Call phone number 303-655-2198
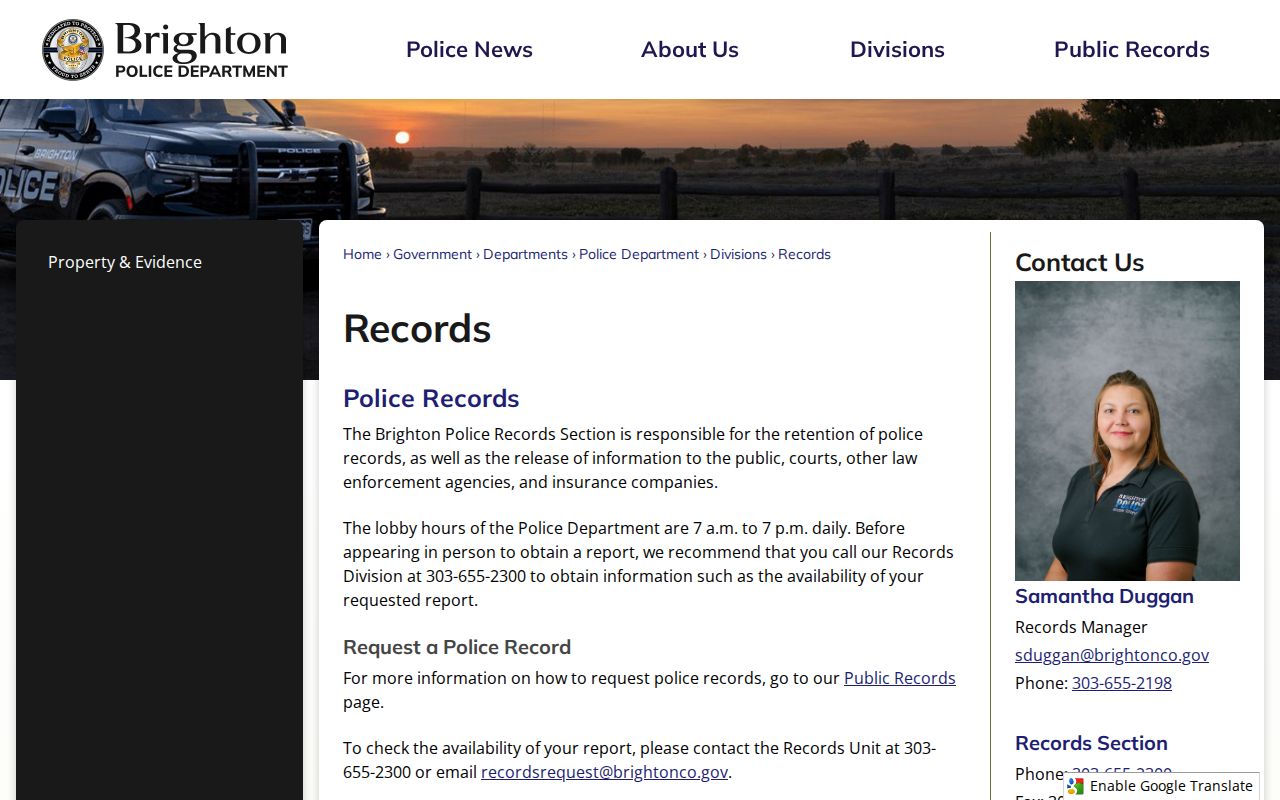 tap(1122, 683)
